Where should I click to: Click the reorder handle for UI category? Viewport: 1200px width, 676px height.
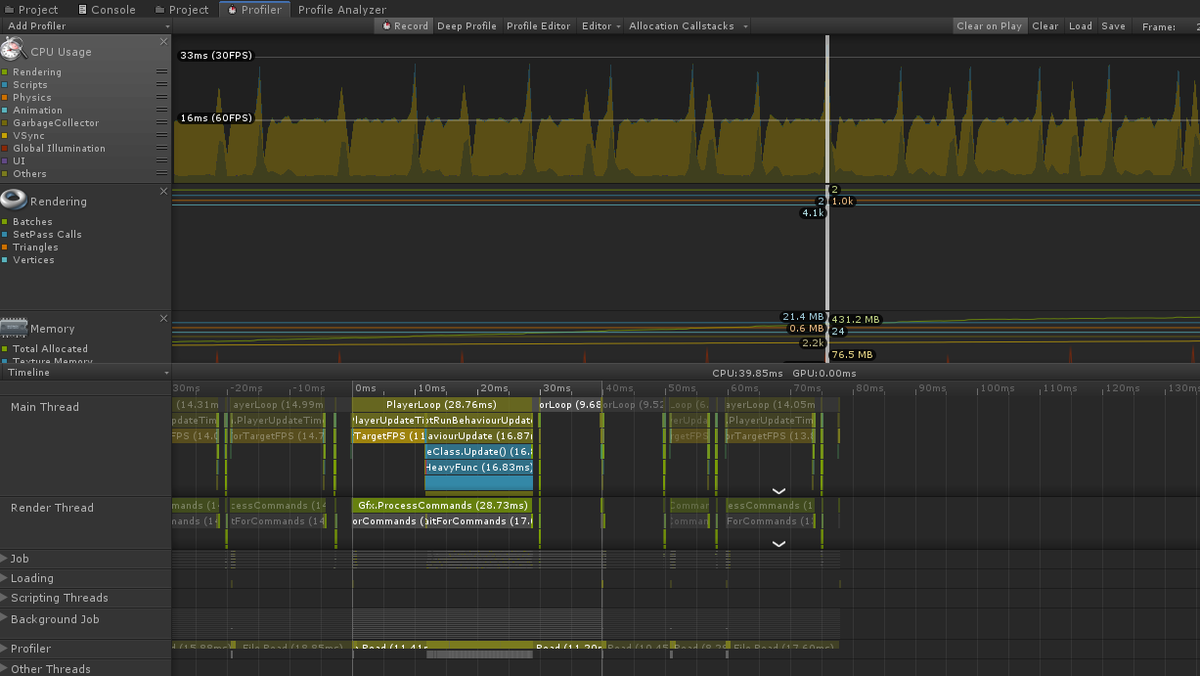click(x=161, y=161)
